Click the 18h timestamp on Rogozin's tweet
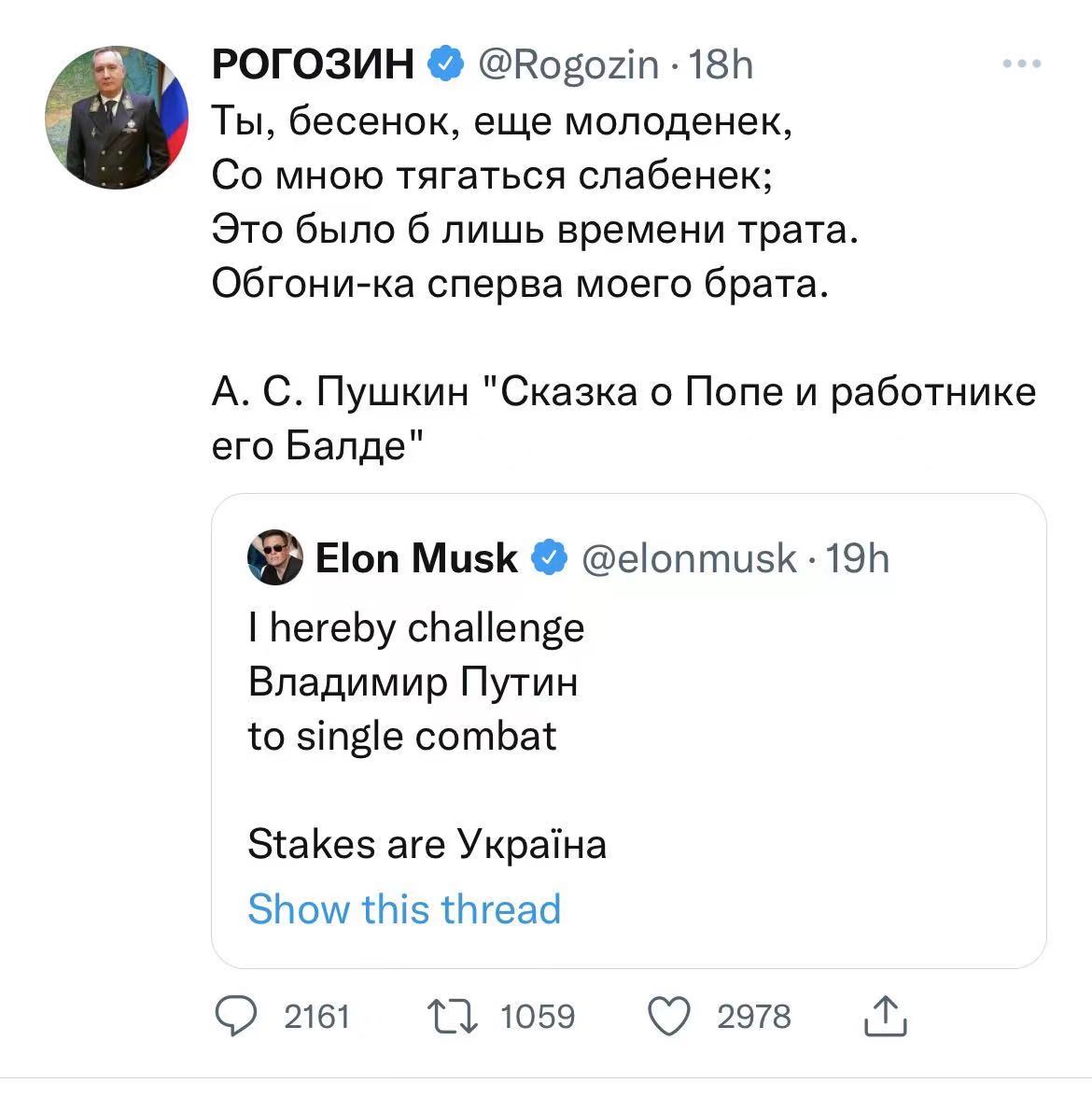The width and height of the screenshot is (1092, 1097). (721, 63)
